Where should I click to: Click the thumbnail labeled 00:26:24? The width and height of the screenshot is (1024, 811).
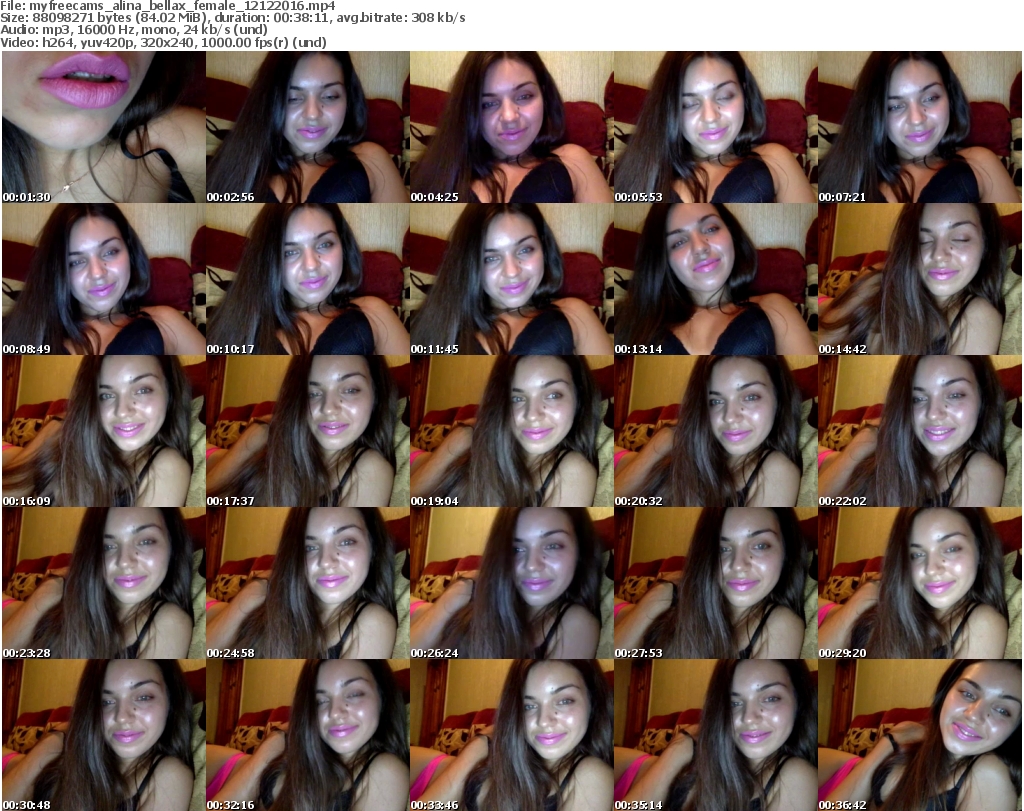tap(511, 583)
